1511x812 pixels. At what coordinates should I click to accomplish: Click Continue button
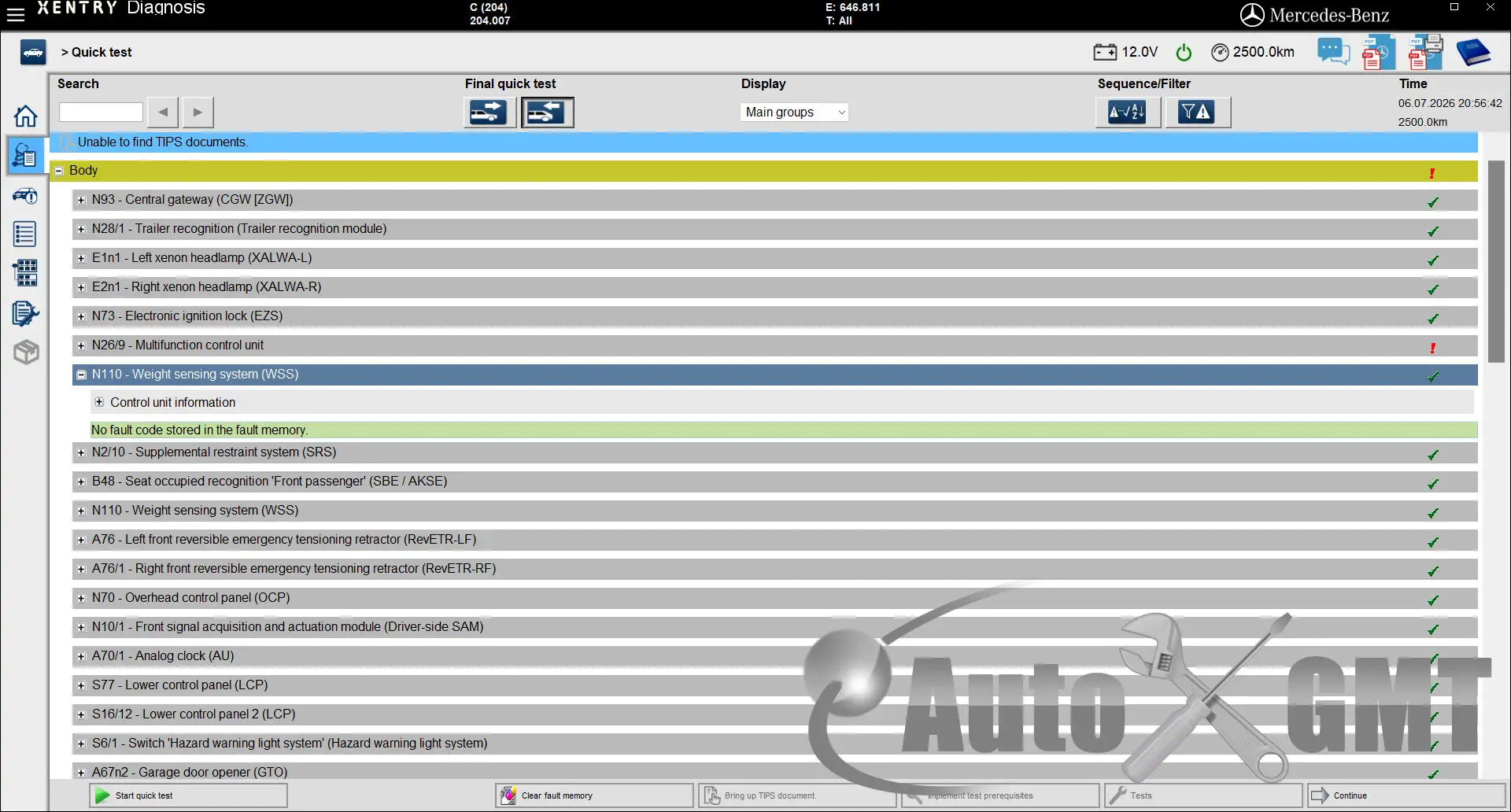click(x=1406, y=795)
